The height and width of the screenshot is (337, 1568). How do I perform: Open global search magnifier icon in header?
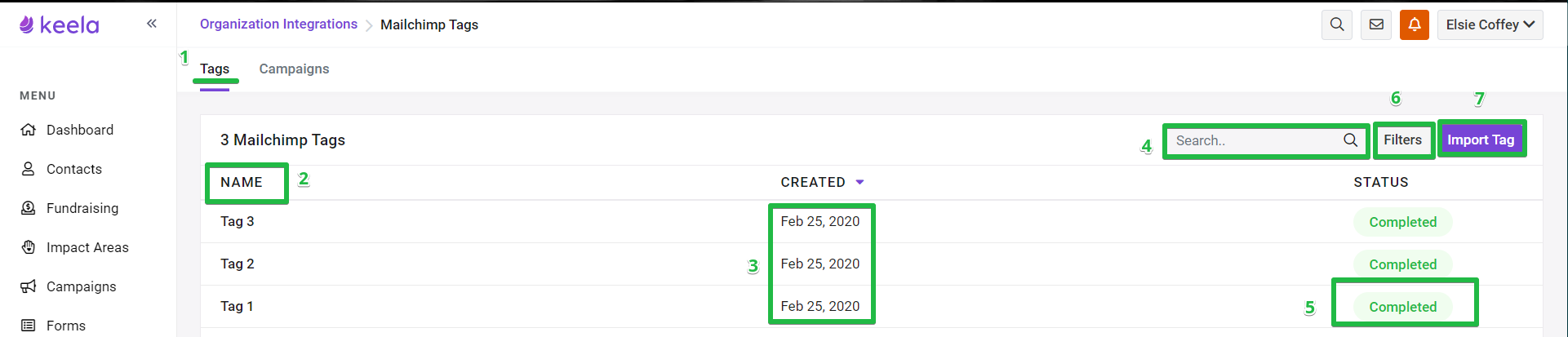click(x=1337, y=24)
